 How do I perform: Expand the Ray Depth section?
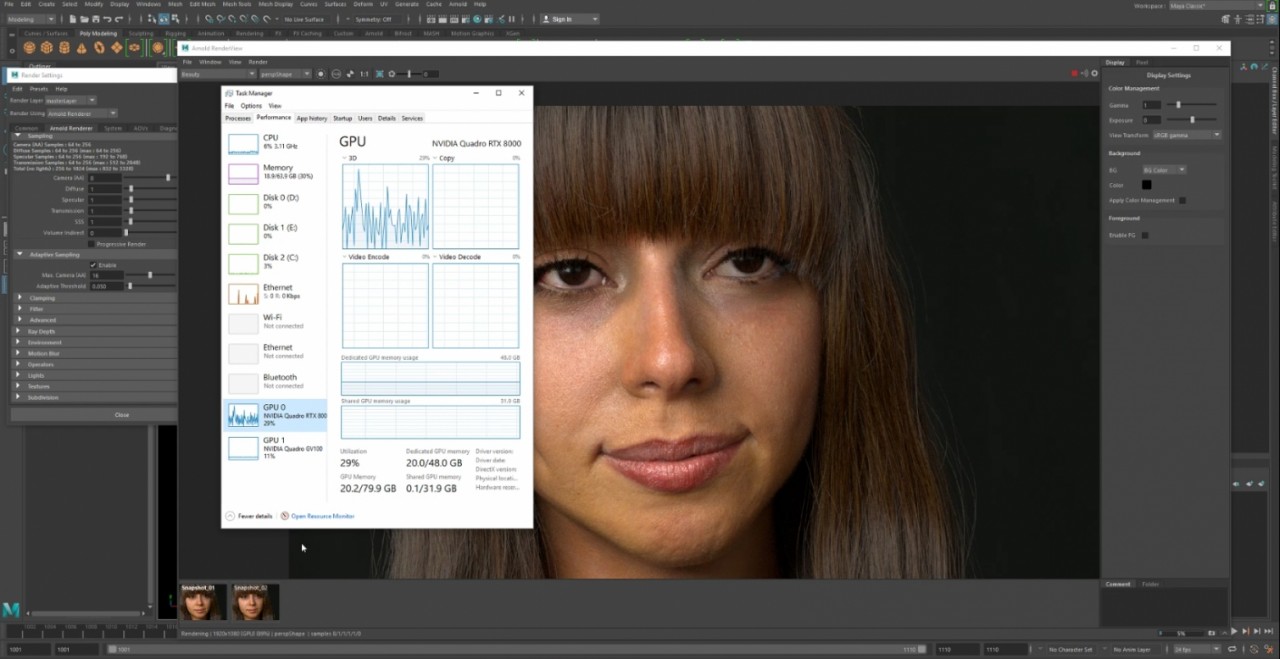pos(41,331)
